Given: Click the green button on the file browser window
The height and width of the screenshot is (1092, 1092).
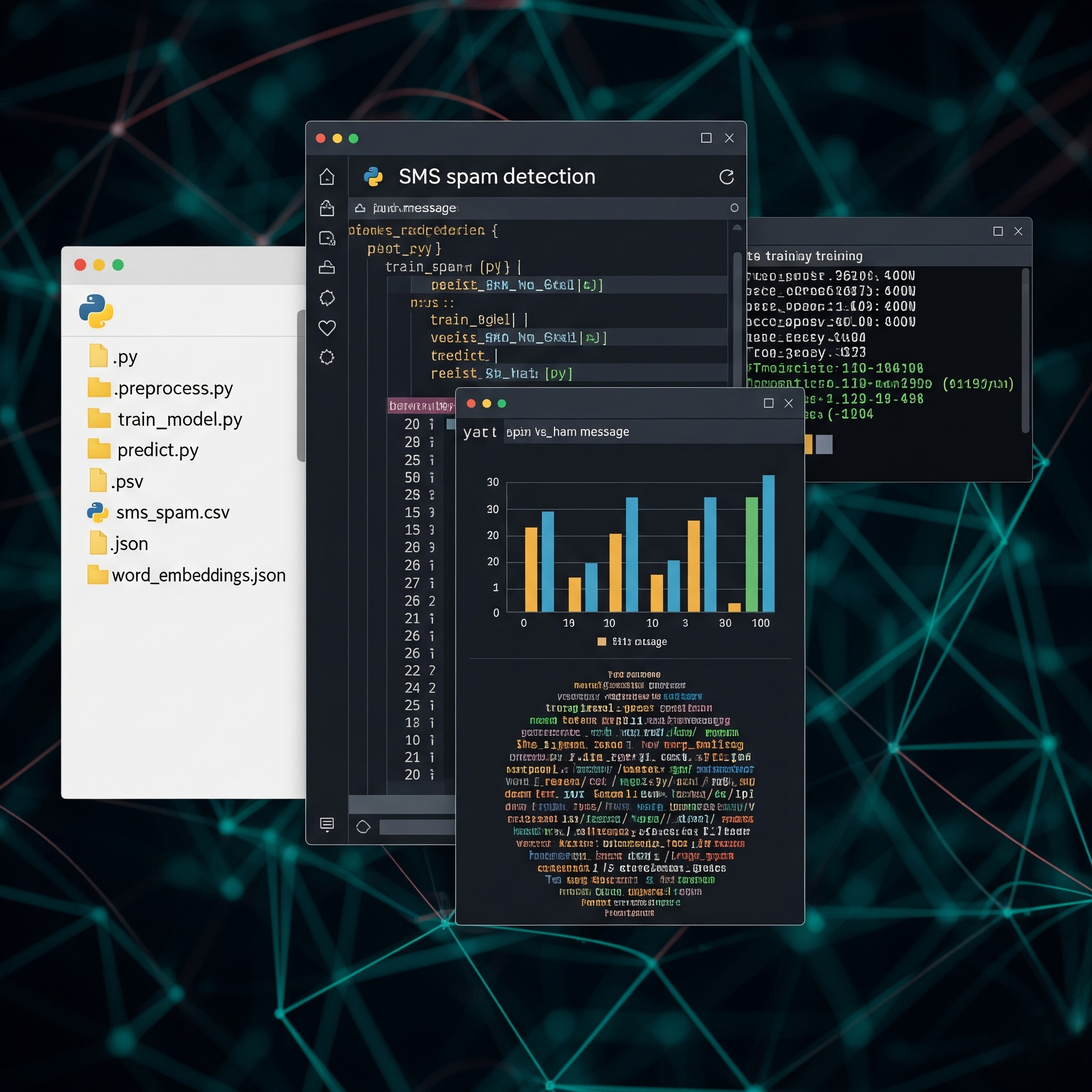Looking at the screenshot, I should tap(118, 265).
